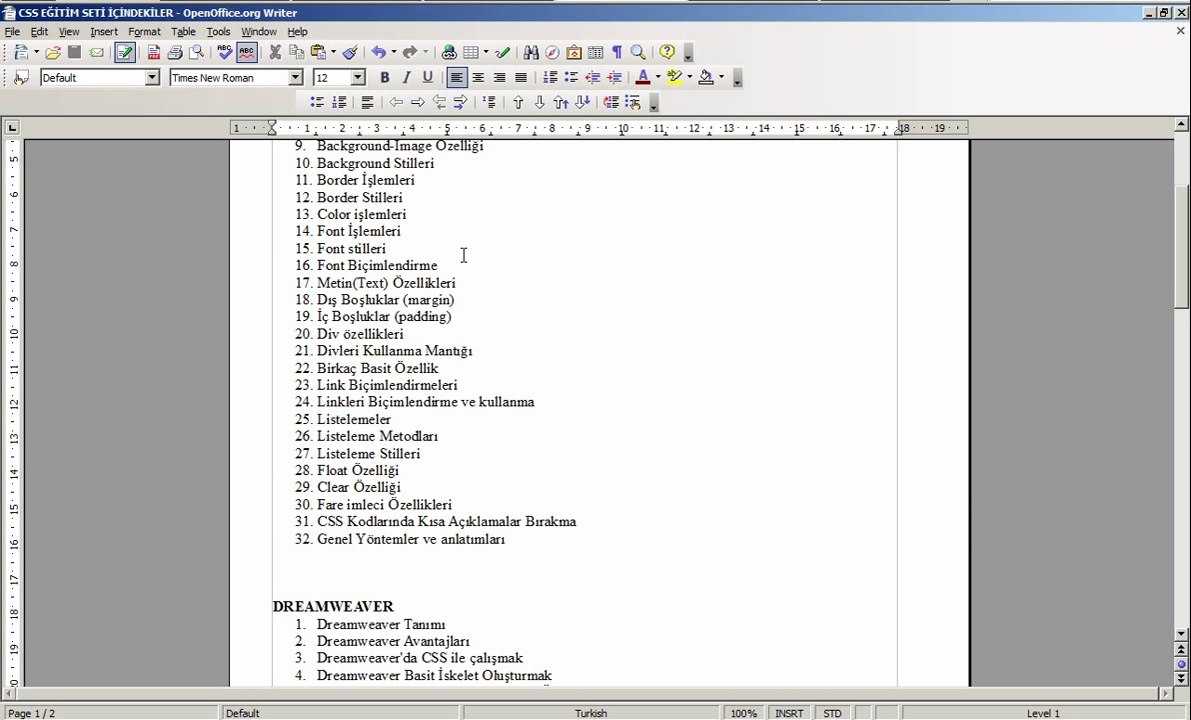Screen dimensions: 1191x720
Task: Center the text horizontally
Action: click(x=478, y=77)
